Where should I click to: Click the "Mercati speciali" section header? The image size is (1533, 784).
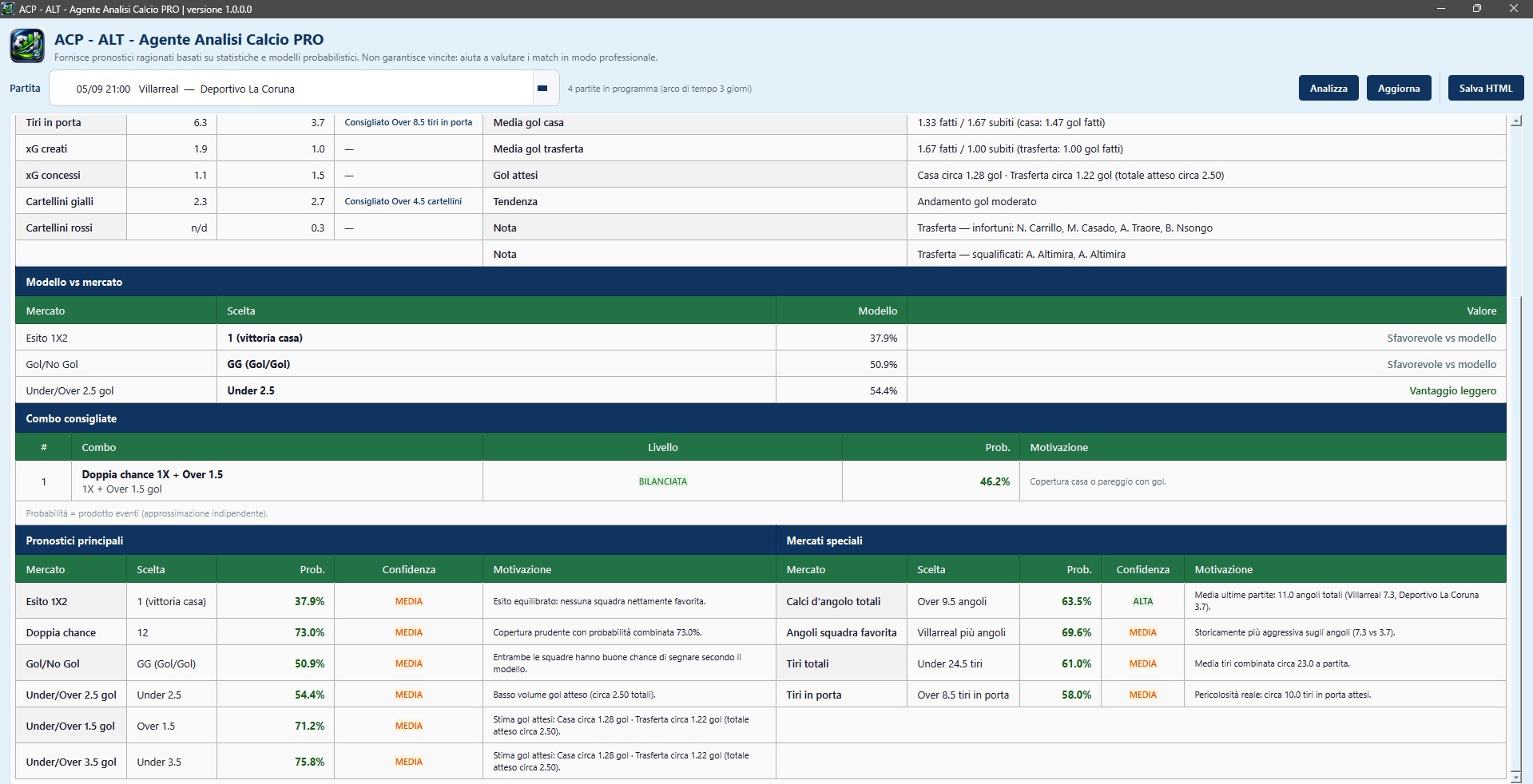[x=1141, y=540]
